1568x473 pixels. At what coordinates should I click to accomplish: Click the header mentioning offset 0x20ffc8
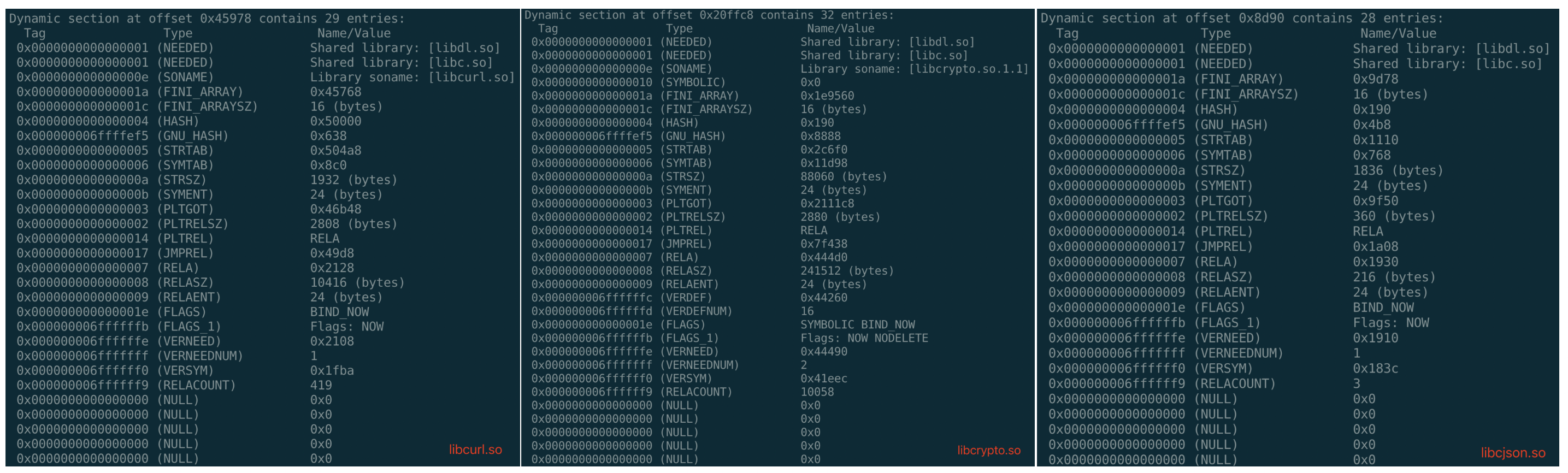tap(709, 15)
